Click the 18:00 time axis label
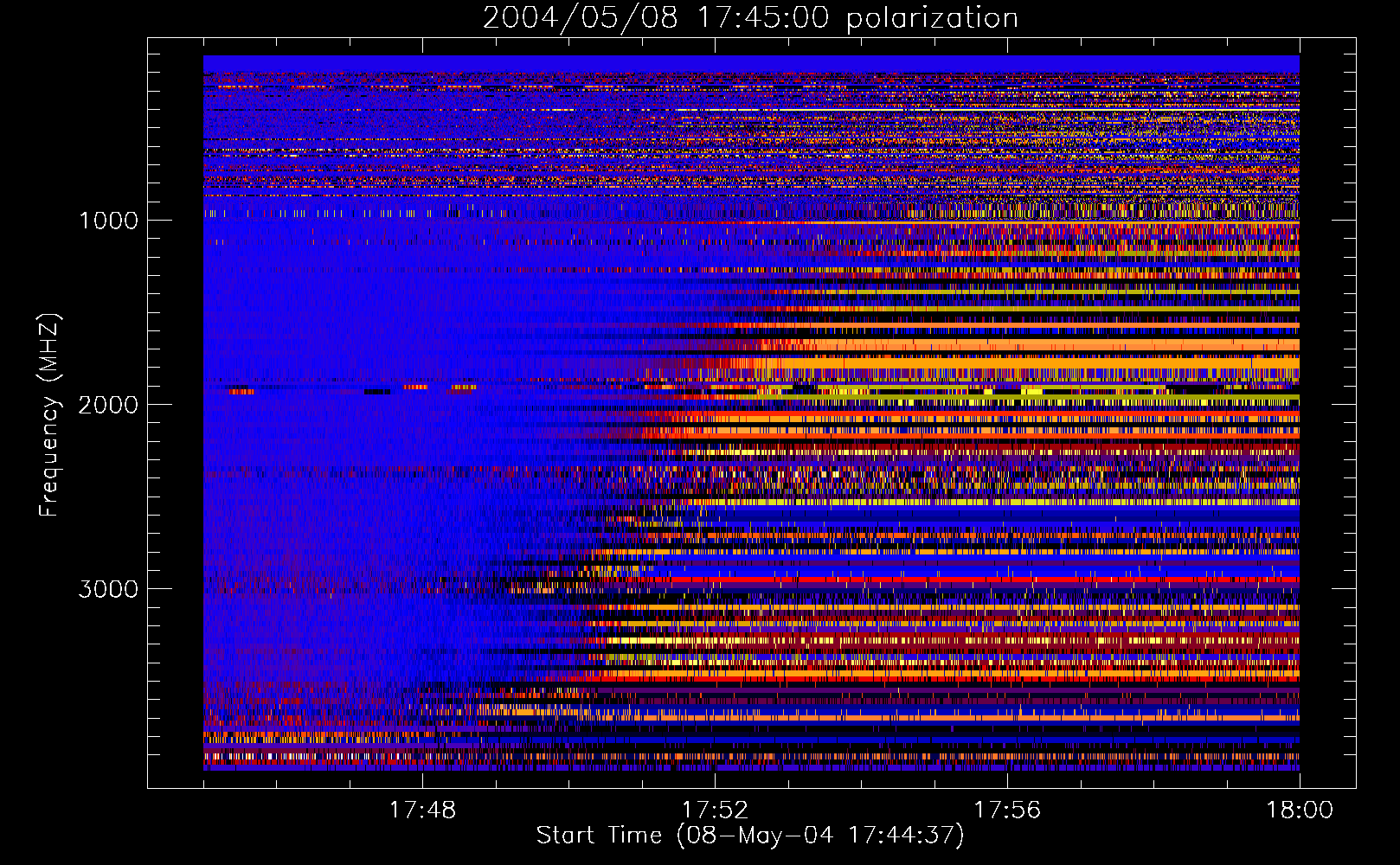 pos(1300,811)
